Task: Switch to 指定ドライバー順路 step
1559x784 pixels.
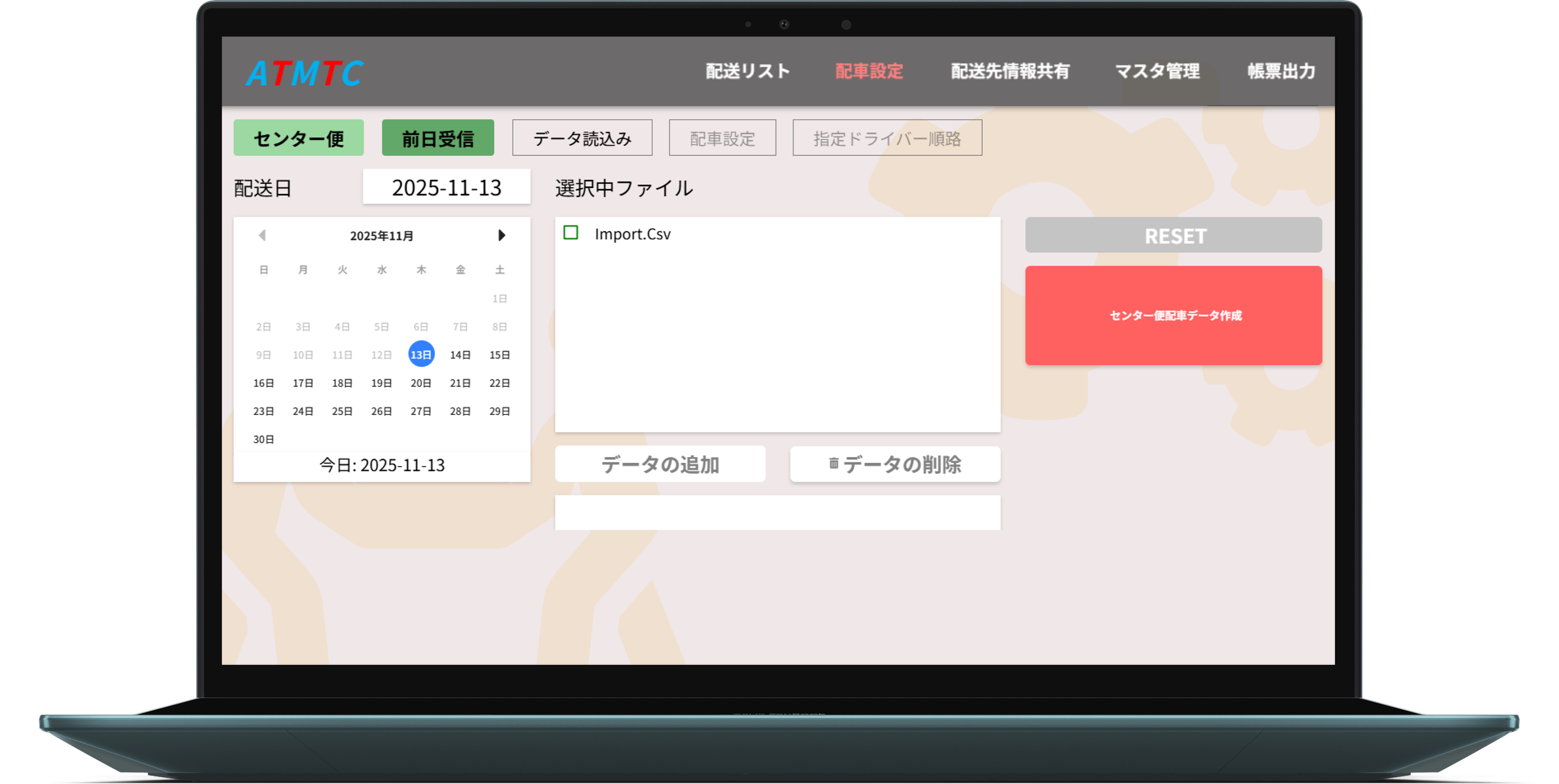Action: [887, 138]
